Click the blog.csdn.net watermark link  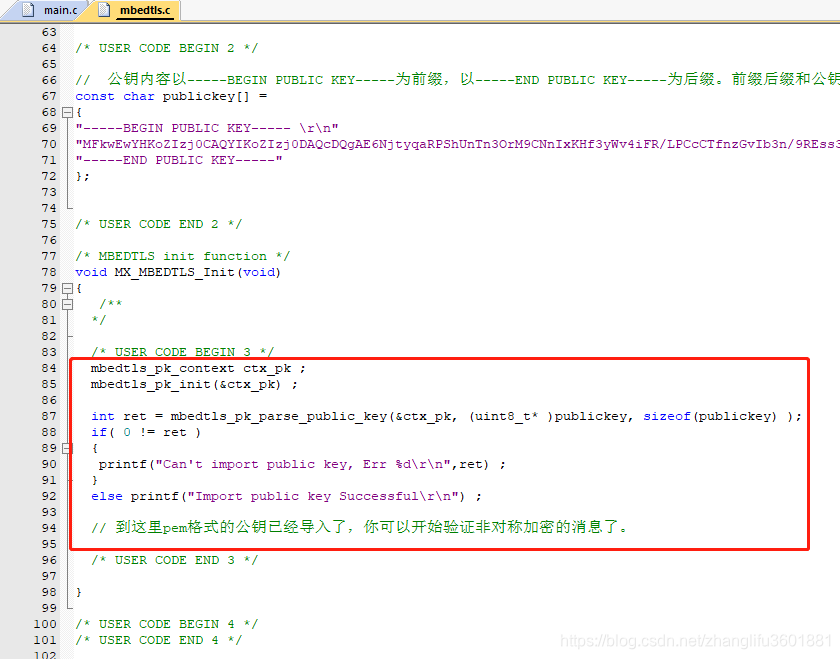tap(696, 641)
